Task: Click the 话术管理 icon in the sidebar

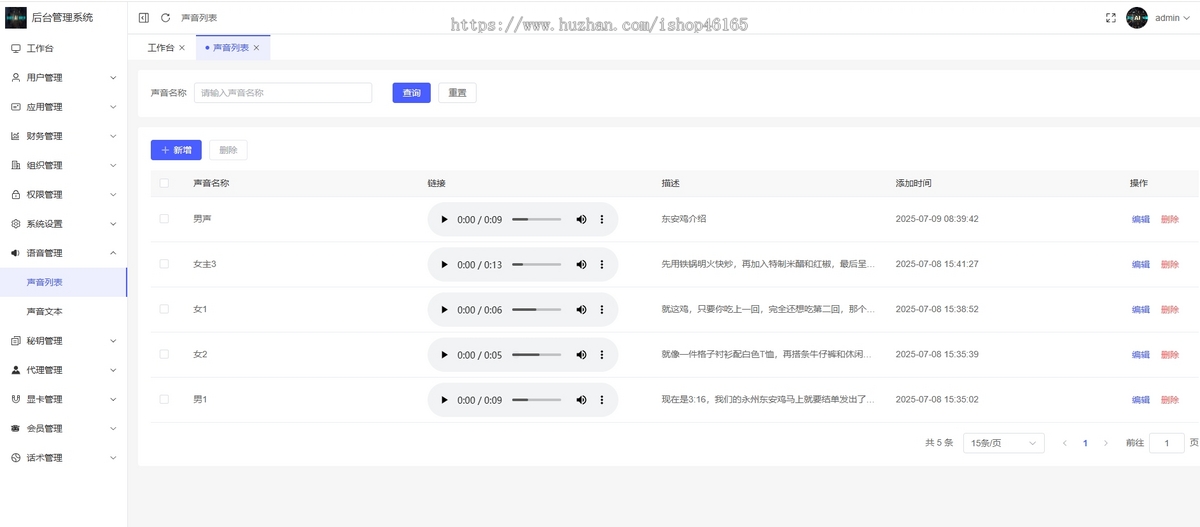Action: coord(15,458)
